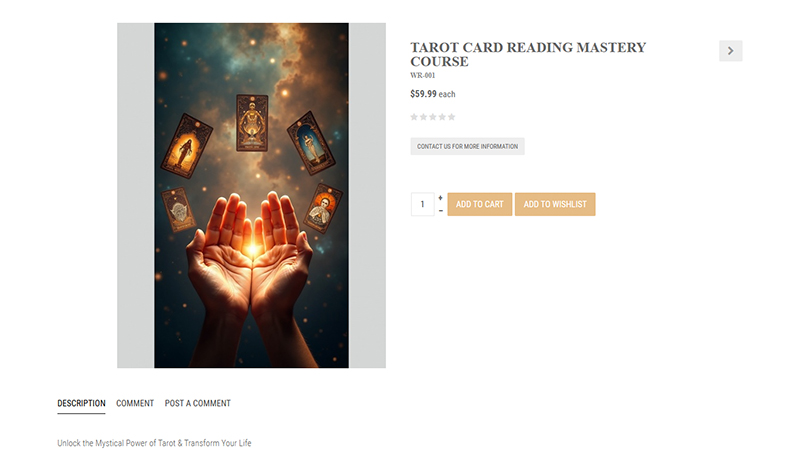Open Post a Comment tab
Viewport: 800px width, 449px height.
[x=197, y=403]
